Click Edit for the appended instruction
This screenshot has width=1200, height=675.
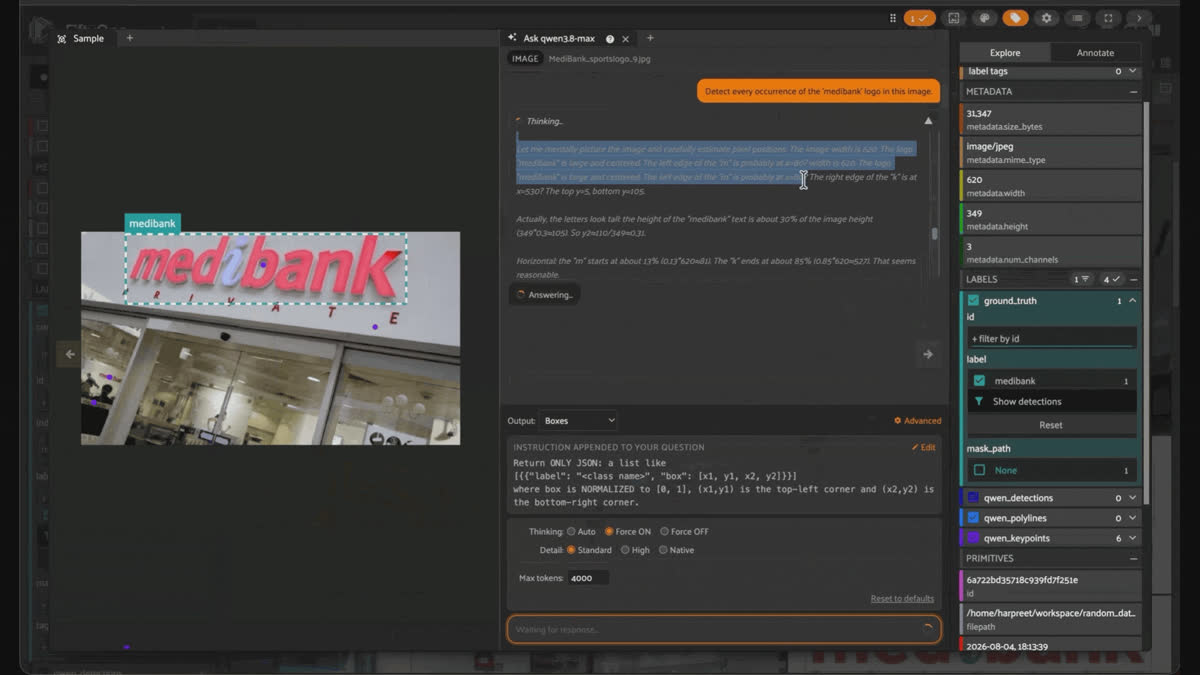924,447
